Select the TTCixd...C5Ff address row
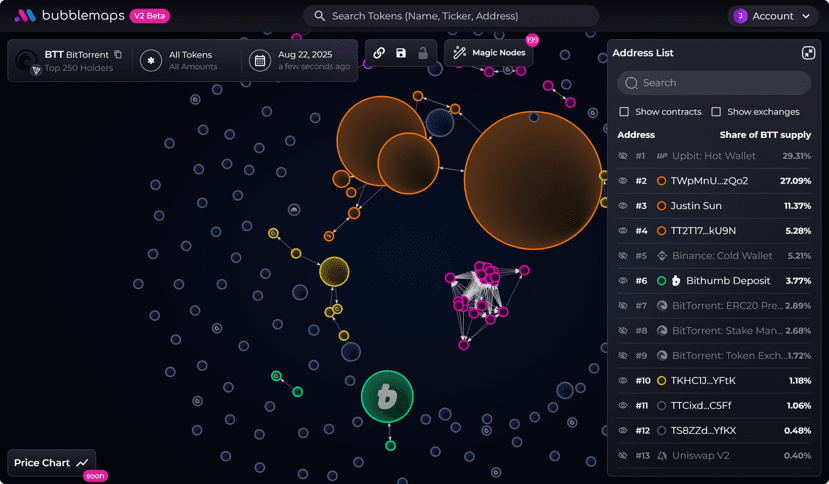Viewport: 829px width, 484px height. pos(714,406)
